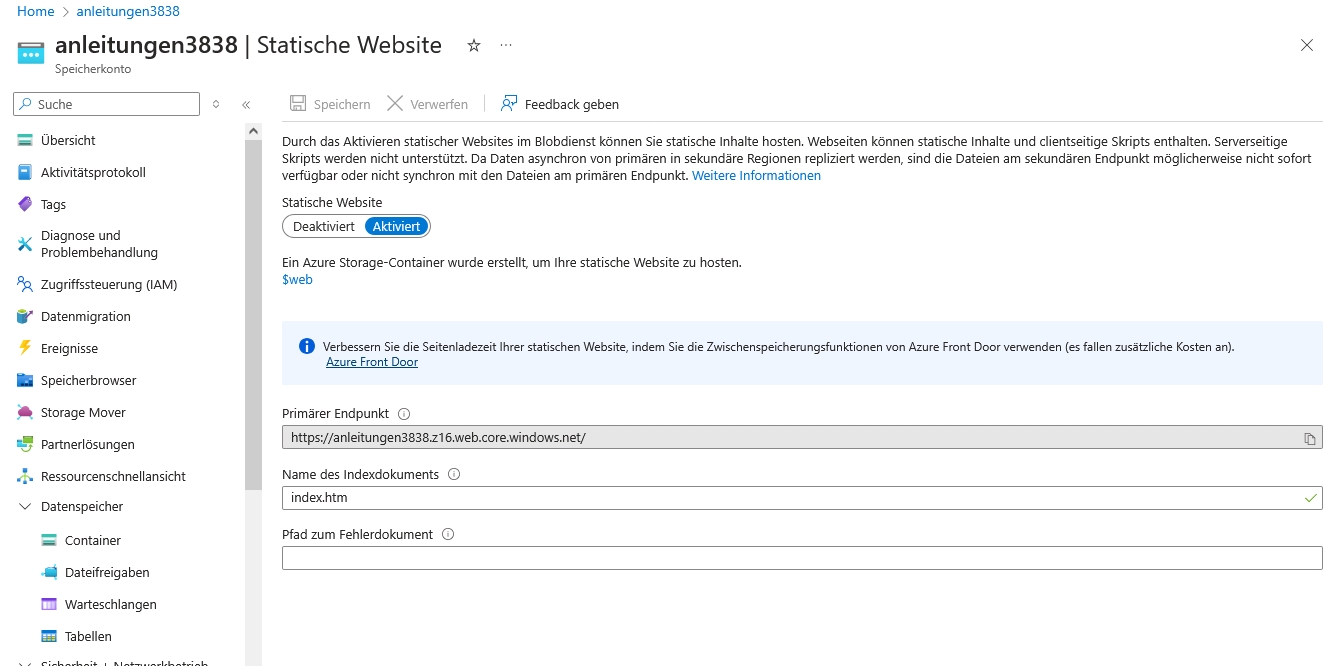Click info icon beside Name des Indexdokuments

tap(454, 475)
